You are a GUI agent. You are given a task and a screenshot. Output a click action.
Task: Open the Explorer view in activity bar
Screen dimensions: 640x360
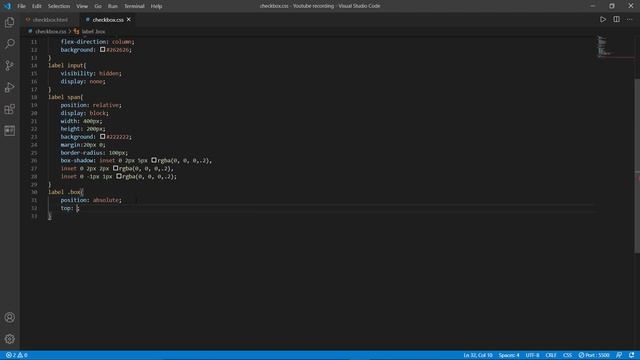[x=10, y=22]
